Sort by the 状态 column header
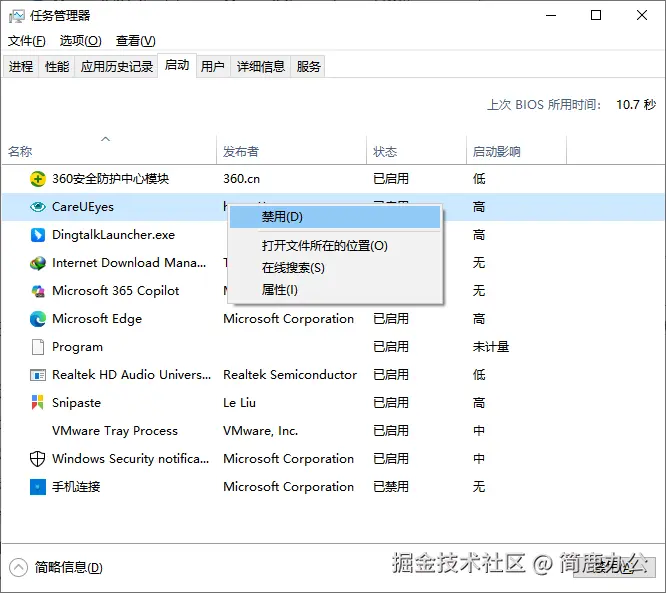666x593 pixels. pyautogui.click(x=417, y=152)
